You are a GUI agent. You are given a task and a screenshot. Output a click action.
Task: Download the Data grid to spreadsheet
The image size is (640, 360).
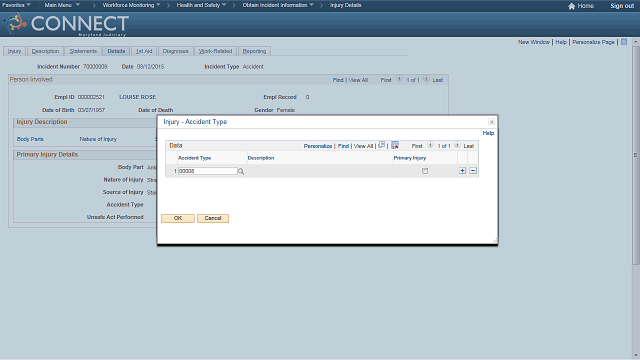coord(395,145)
